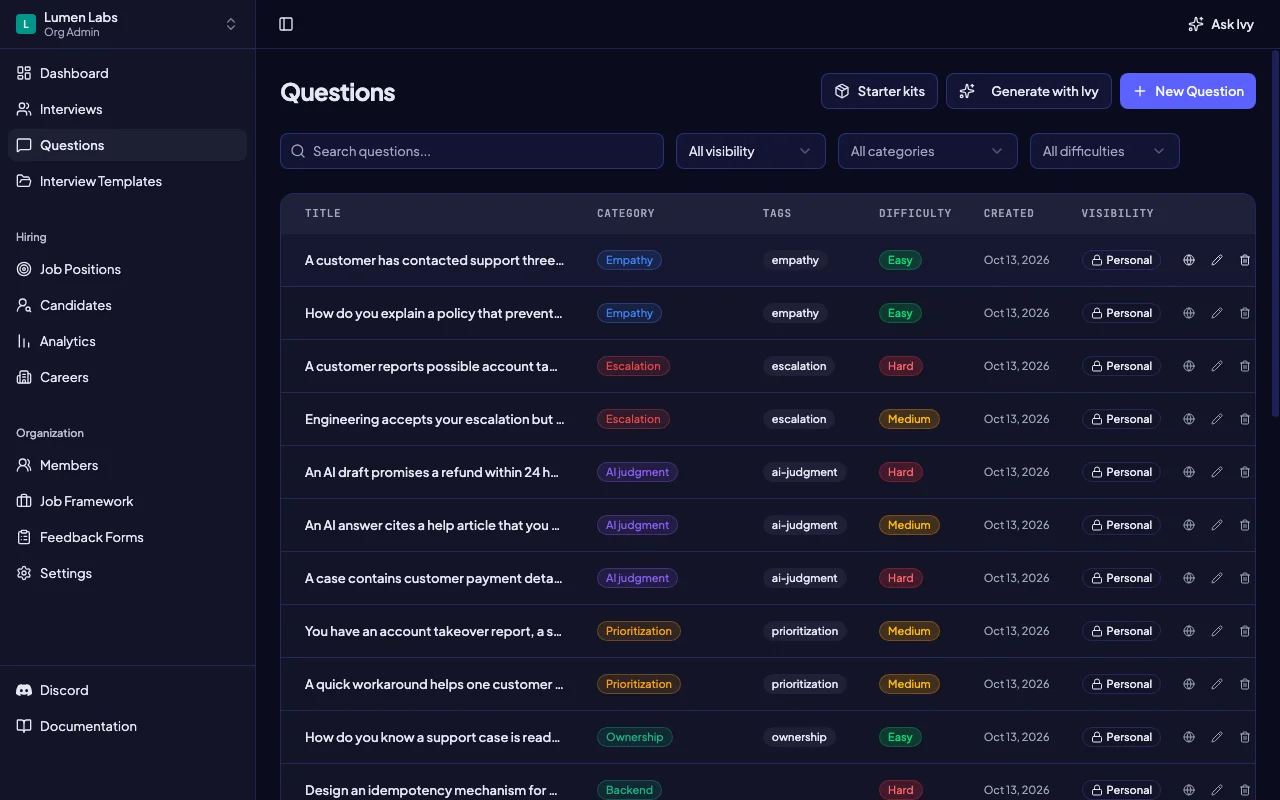Edit the "How do you explain a policy" question
The height and width of the screenshot is (800, 1280).
[1217, 313]
